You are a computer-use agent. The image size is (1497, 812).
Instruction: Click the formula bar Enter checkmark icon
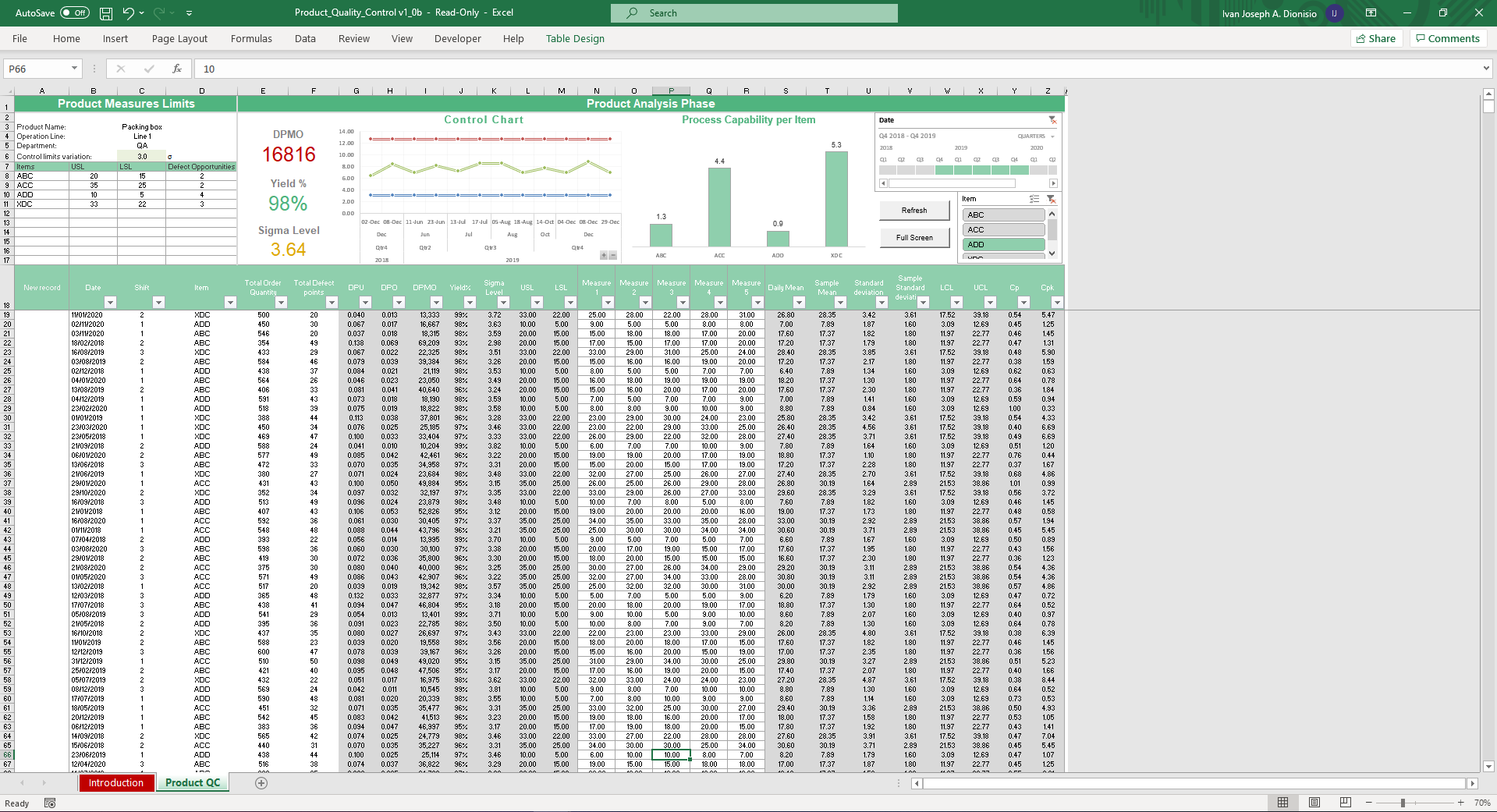[x=149, y=69]
